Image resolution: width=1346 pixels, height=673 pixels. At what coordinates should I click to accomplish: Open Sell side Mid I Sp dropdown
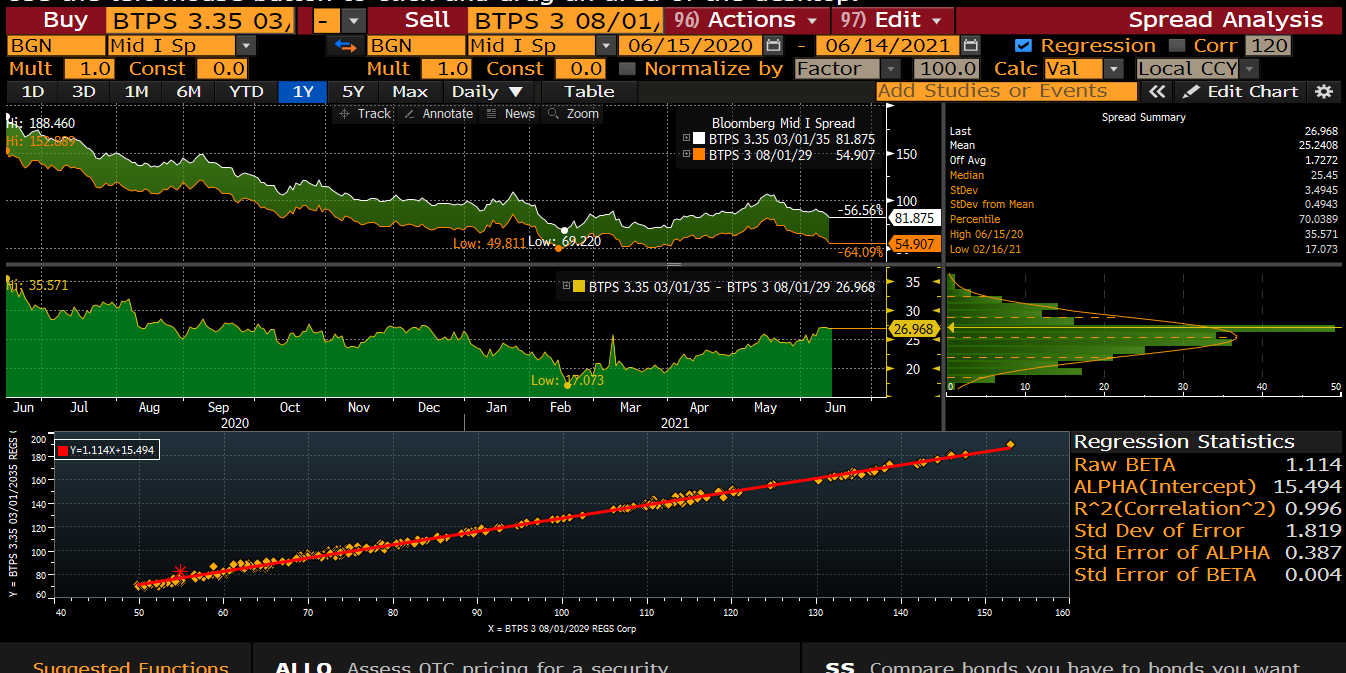point(606,45)
